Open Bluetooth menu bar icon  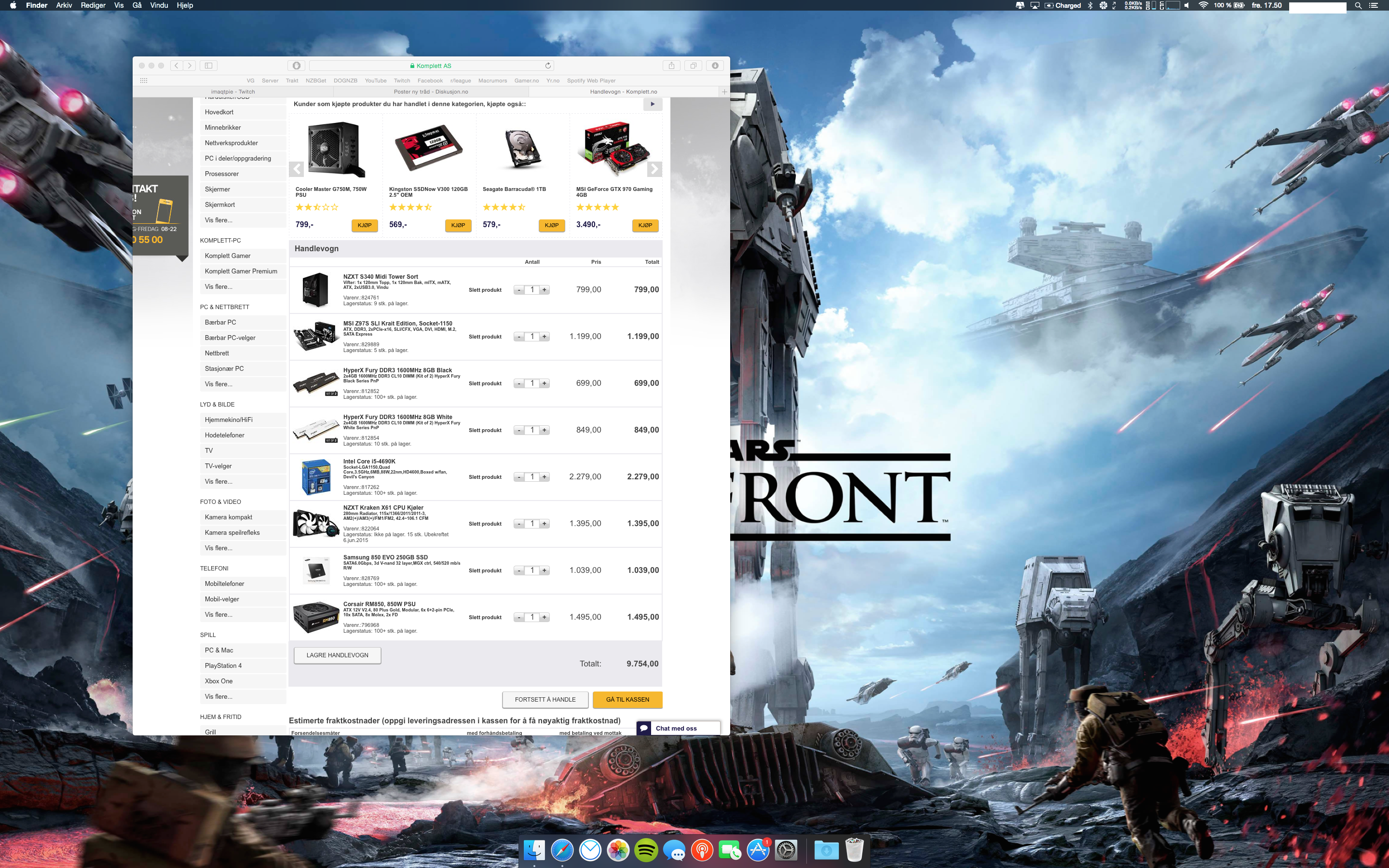pyautogui.click(x=1090, y=6)
